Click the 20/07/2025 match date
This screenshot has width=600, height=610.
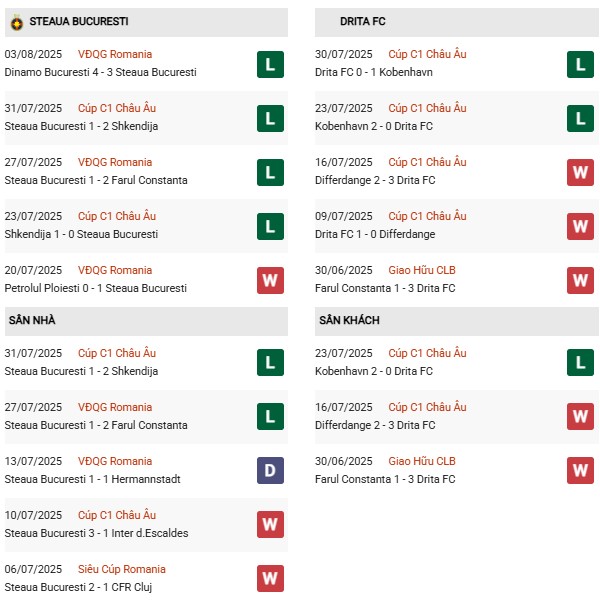tap(34, 270)
